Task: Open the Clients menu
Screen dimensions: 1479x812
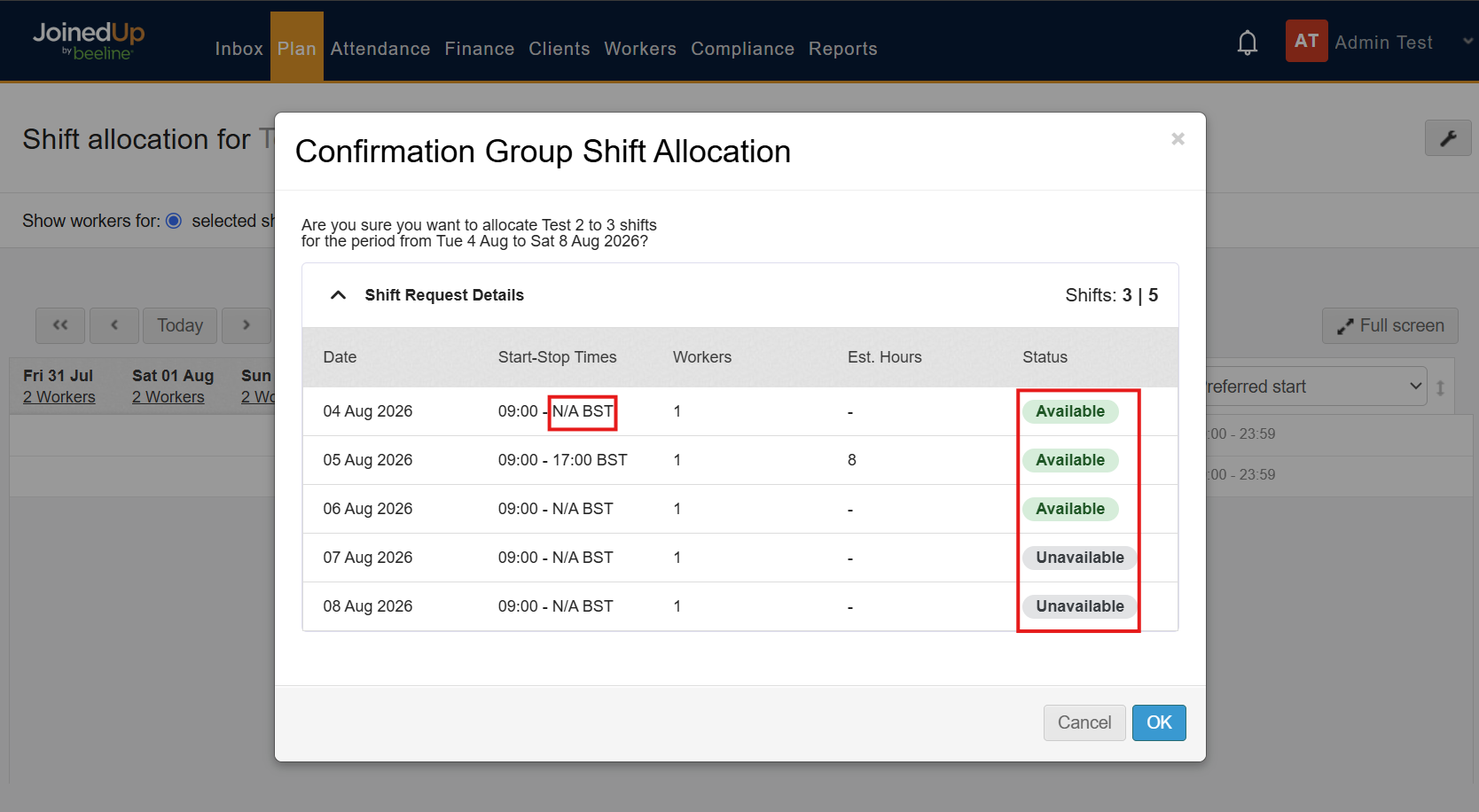Action: tap(560, 49)
